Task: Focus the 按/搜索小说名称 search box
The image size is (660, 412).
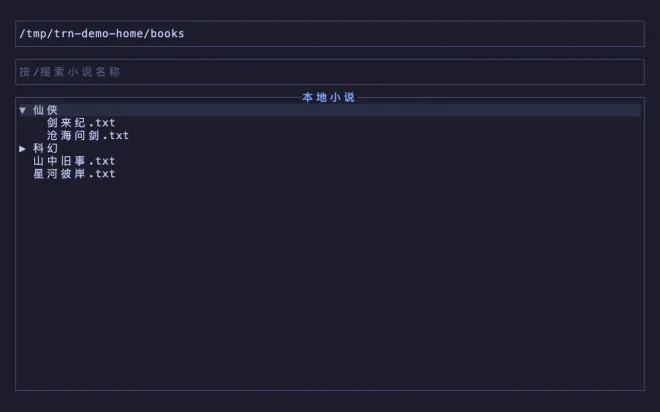Action: point(330,72)
